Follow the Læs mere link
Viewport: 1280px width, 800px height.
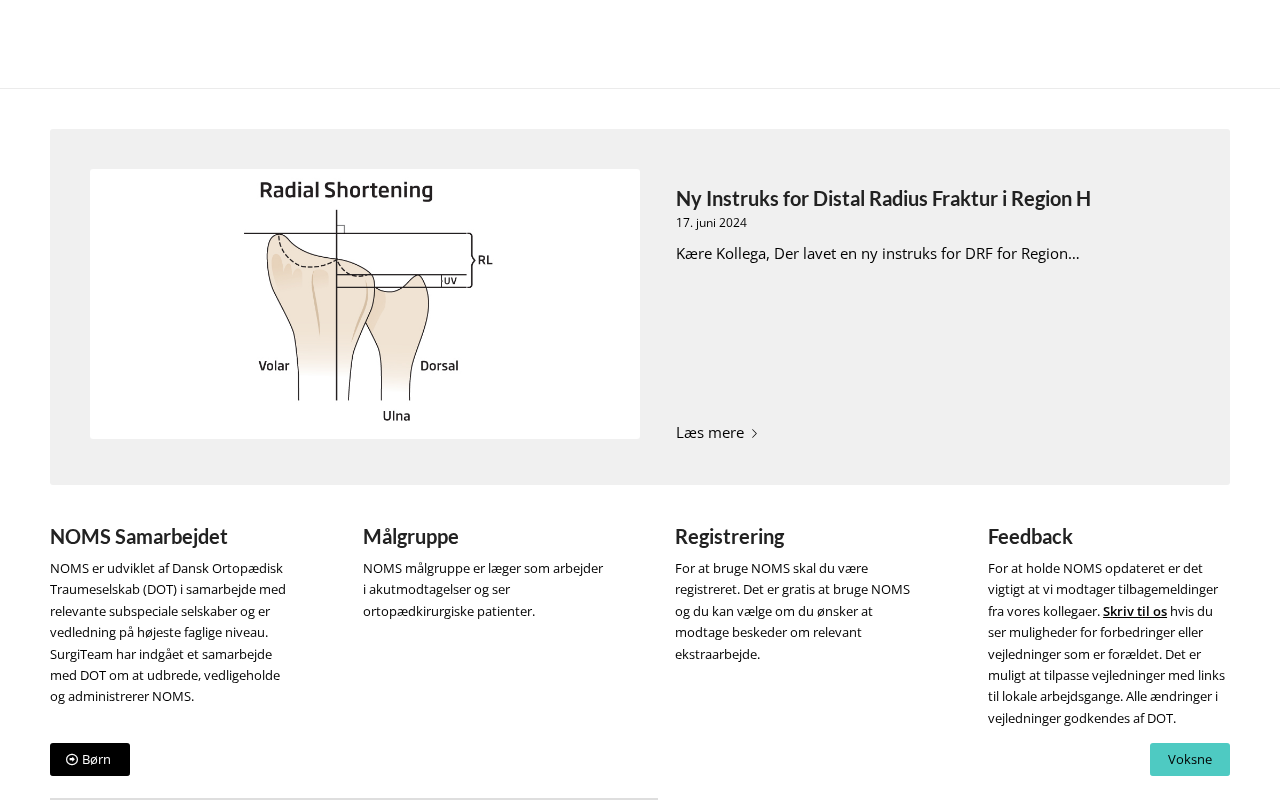[710, 433]
